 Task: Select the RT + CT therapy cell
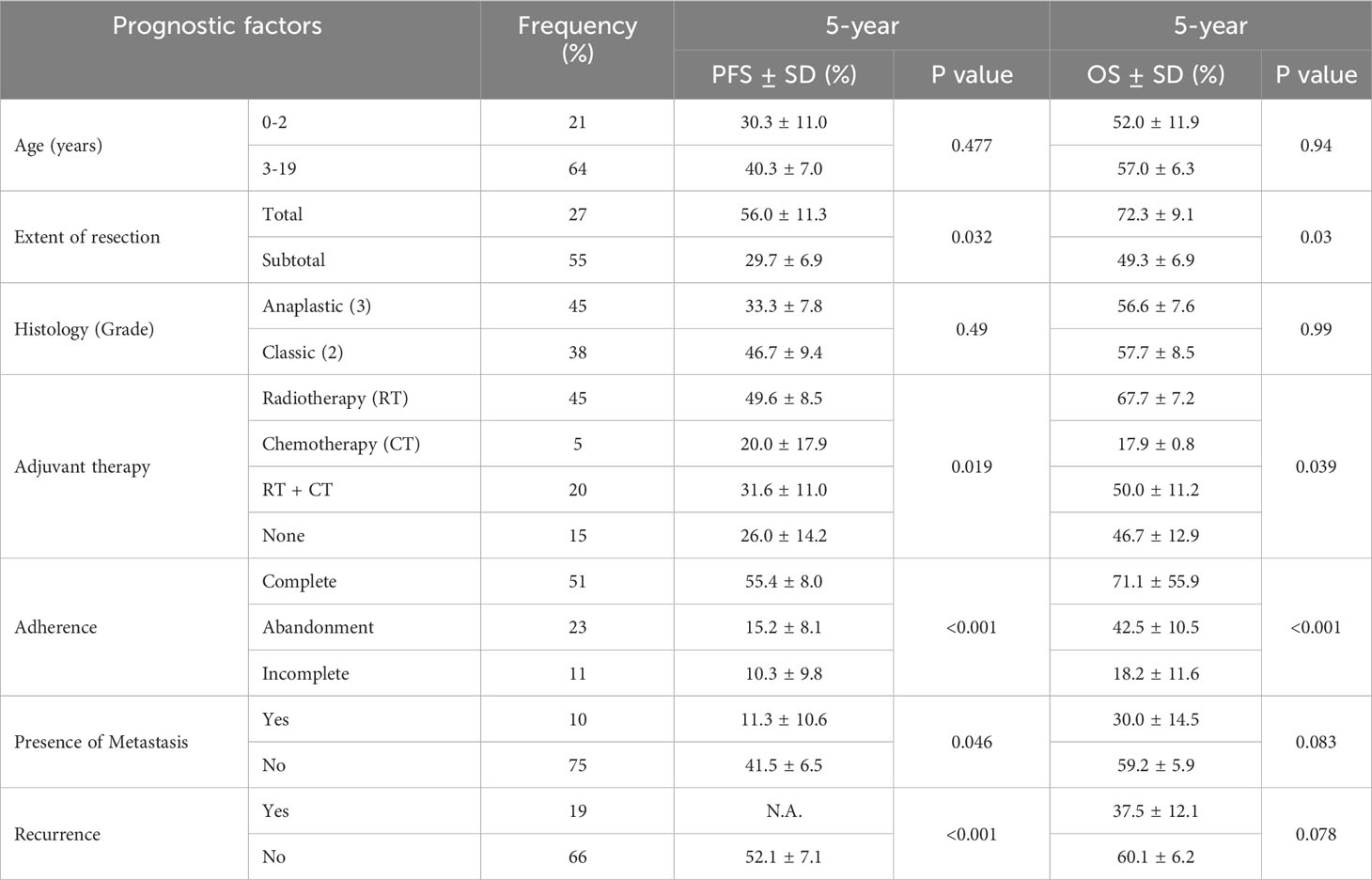pos(297,490)
